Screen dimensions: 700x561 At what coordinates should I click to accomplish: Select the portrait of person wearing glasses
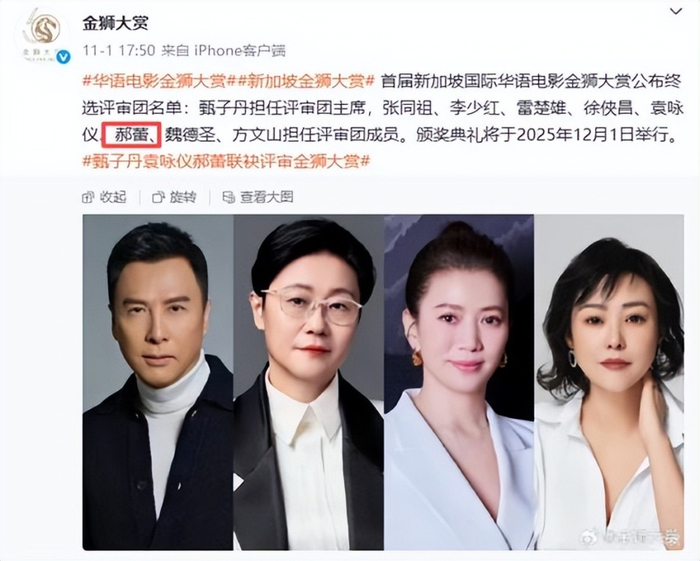pyautogui.click(x=308, y=382)
